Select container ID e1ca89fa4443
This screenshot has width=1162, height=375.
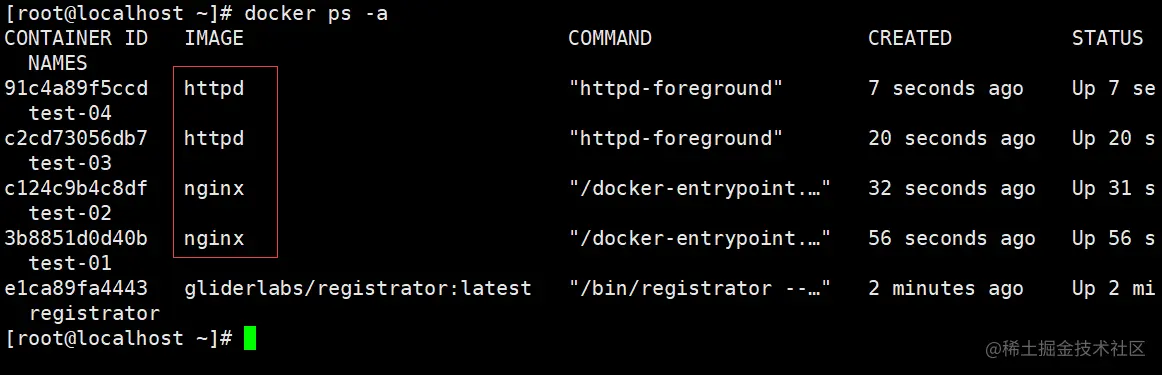click(x=76, y=288)
